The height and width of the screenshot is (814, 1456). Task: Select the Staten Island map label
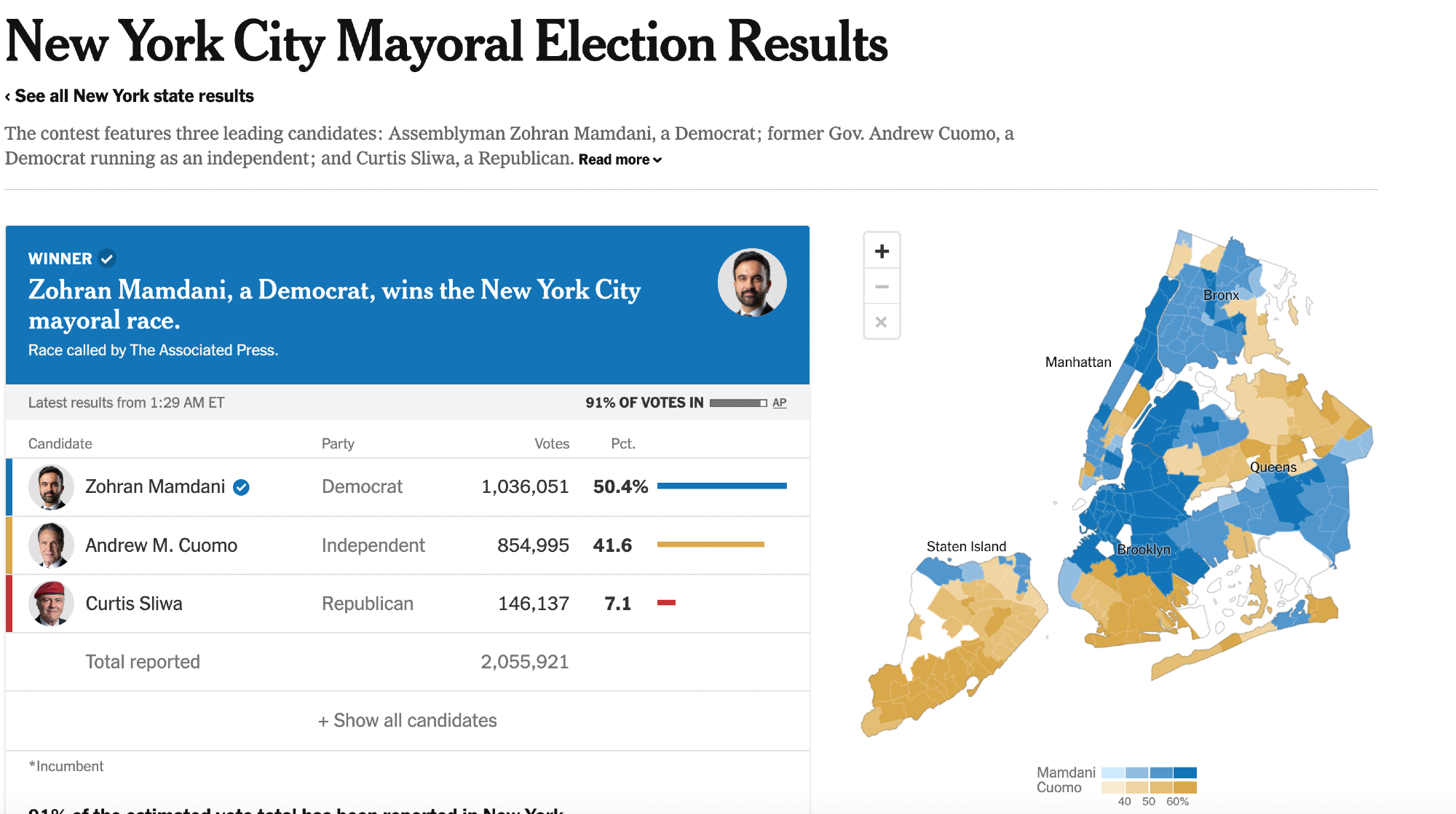[x=966, y=546]
